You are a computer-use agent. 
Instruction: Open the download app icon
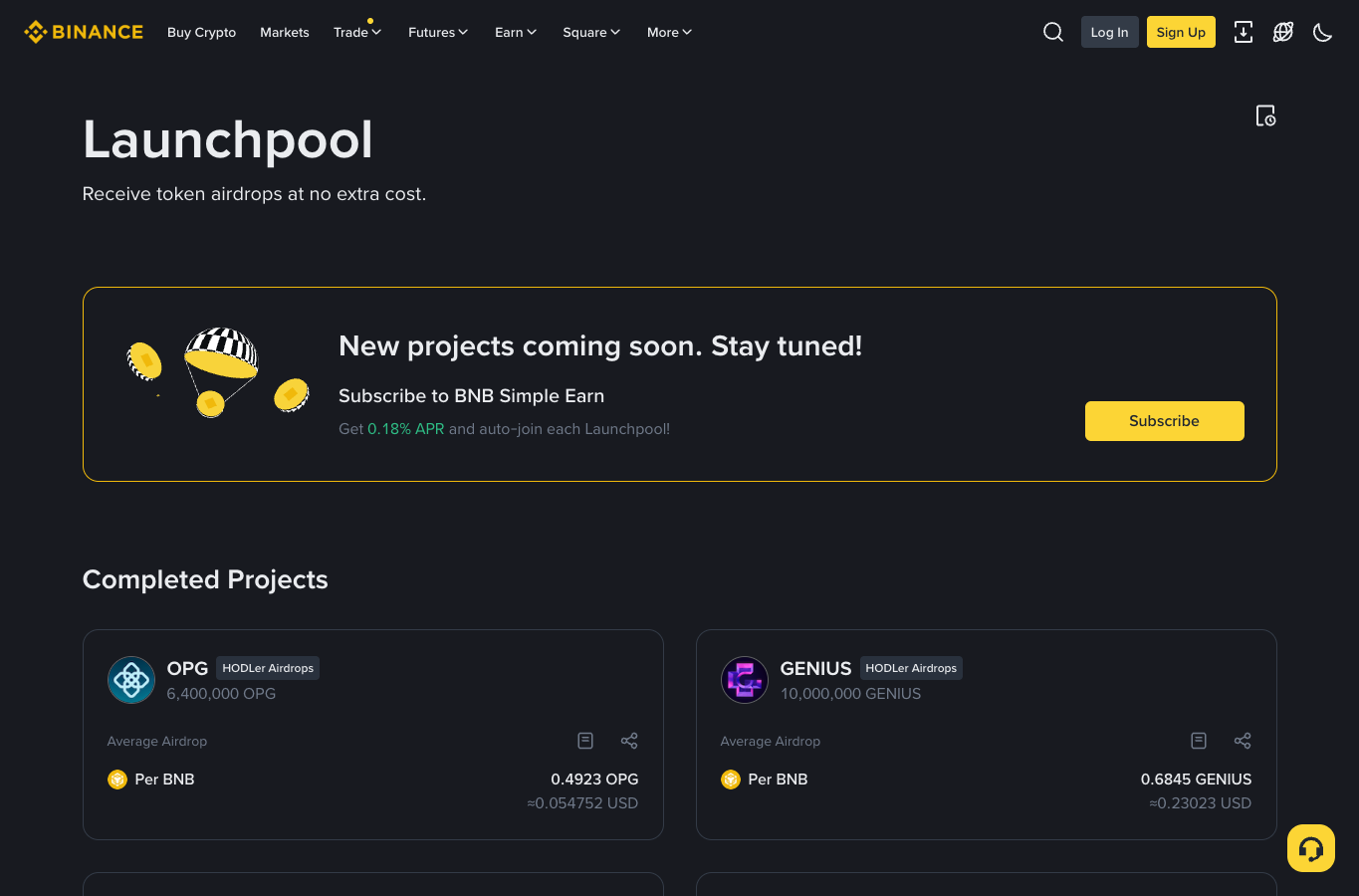click(x=1244, y=32)
